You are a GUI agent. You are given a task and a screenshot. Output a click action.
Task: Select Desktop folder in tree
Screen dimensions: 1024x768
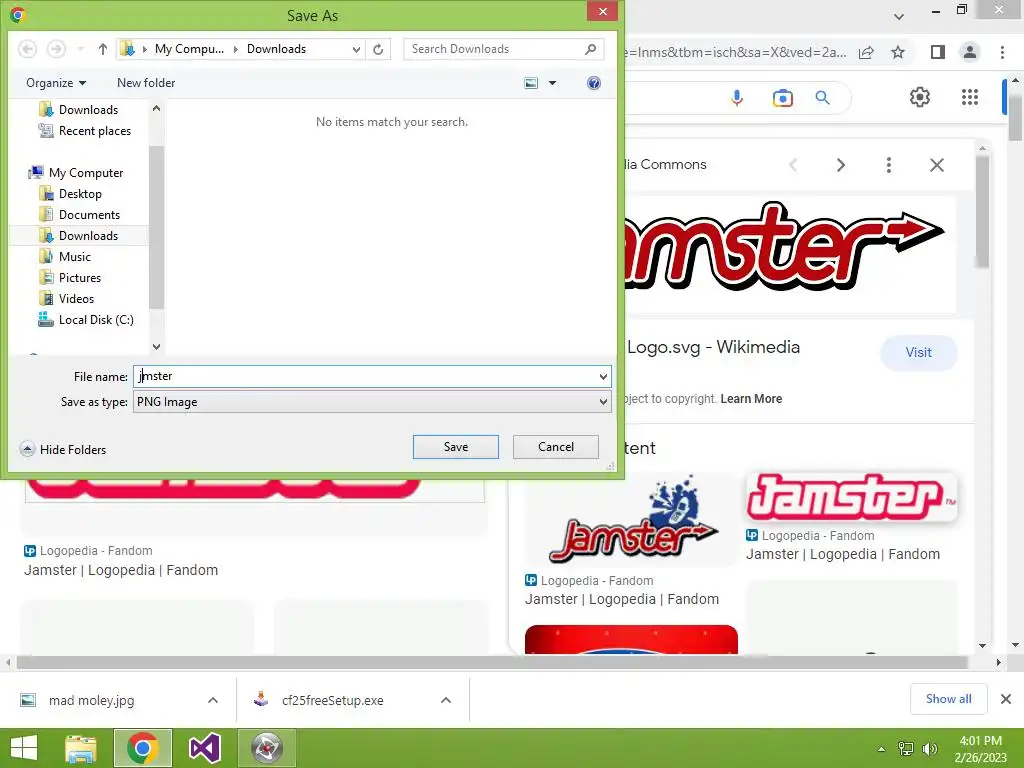[x=71, y=193]
